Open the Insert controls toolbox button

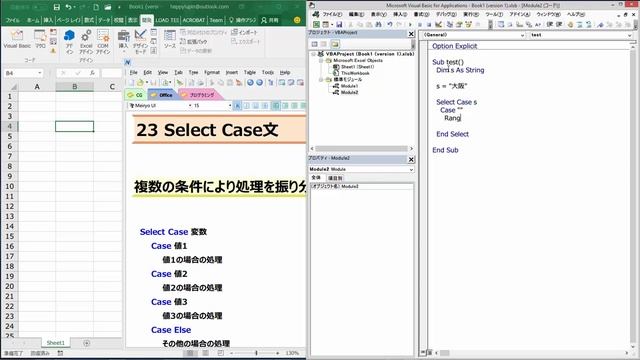pyautogui.click(x=123, y=42)
